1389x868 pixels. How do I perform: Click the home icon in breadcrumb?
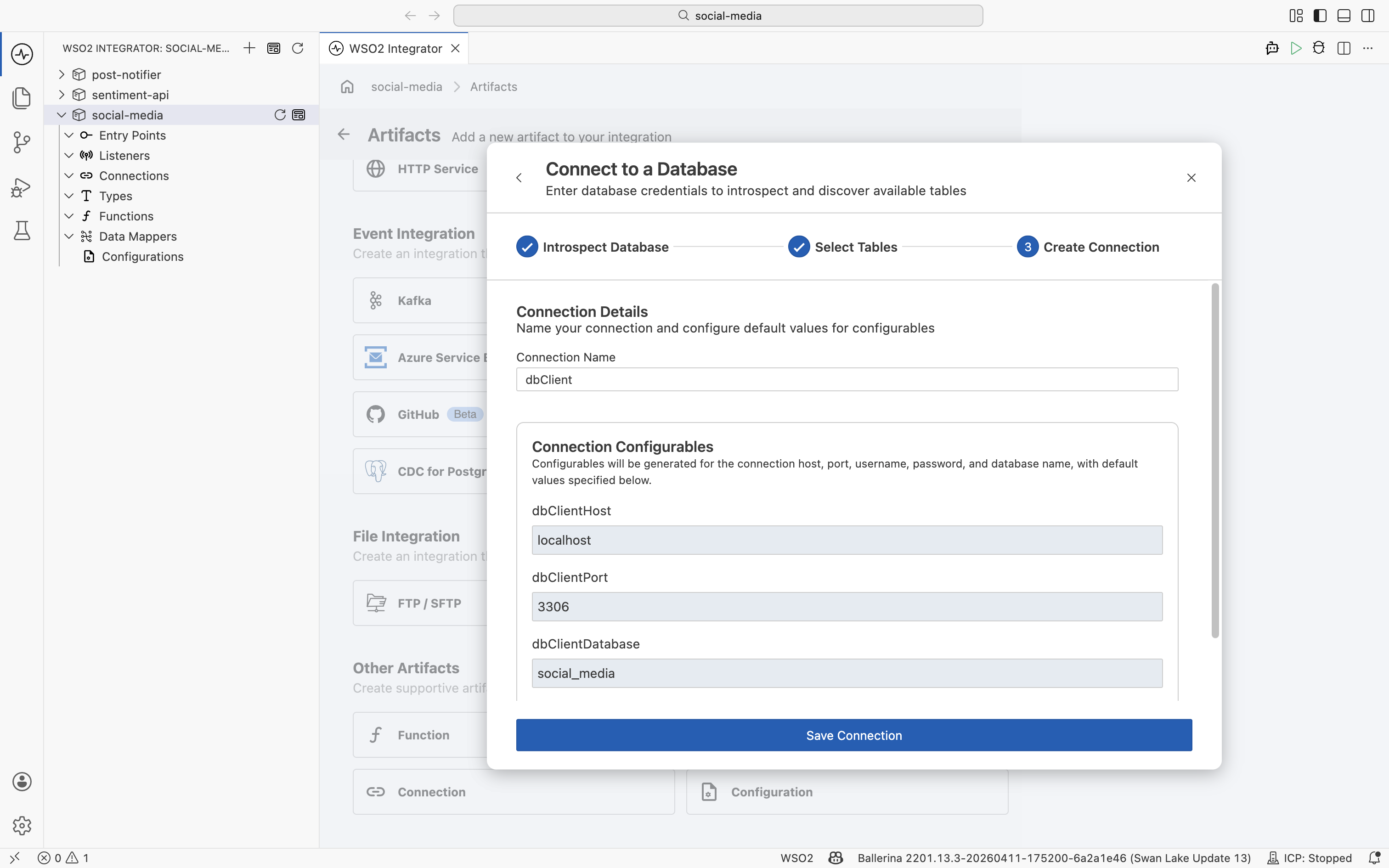(347, 87)
